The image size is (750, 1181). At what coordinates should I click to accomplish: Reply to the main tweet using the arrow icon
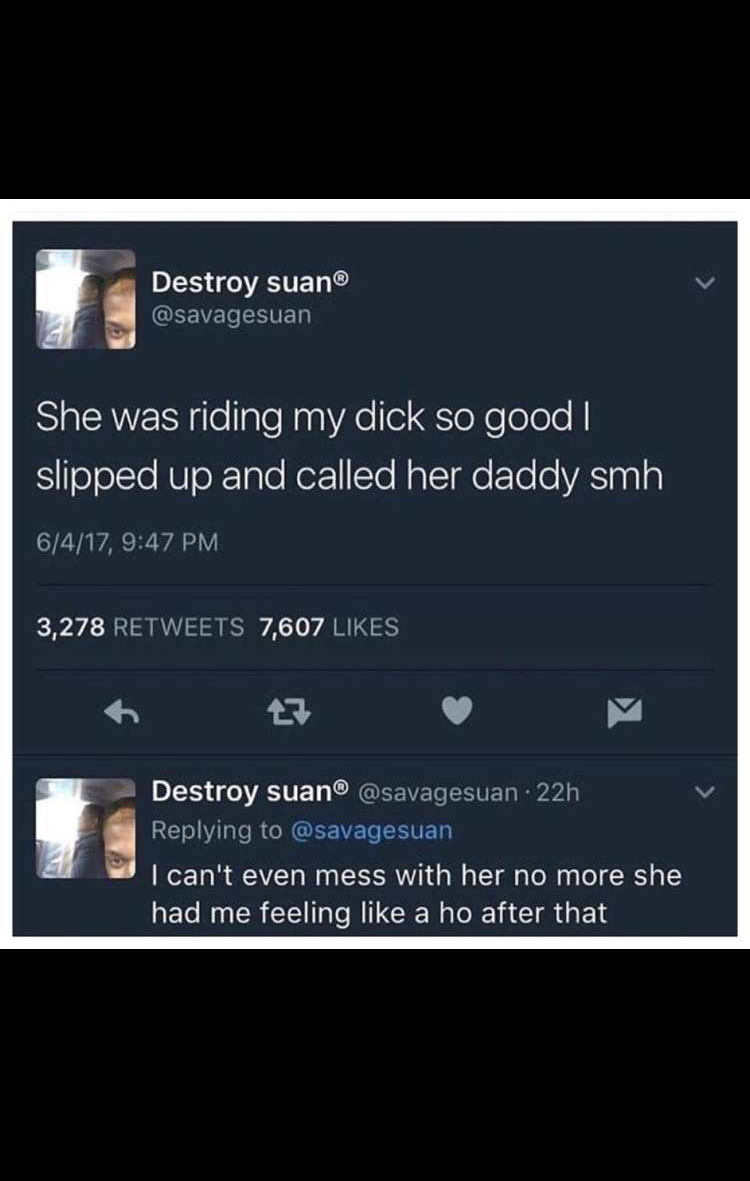(x=123, y=712)
